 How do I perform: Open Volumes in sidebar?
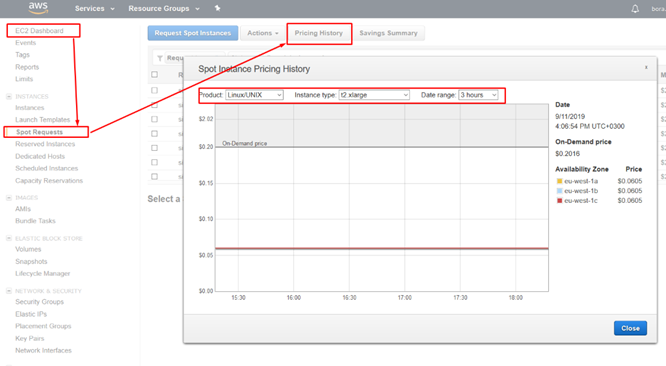pyautogui.click(x=28, y=249)
